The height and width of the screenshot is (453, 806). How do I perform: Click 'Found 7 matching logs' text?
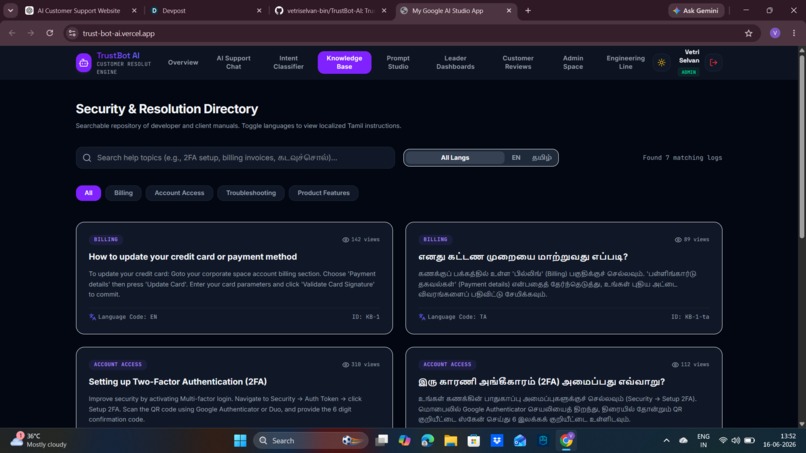click(x=682, y=158)
